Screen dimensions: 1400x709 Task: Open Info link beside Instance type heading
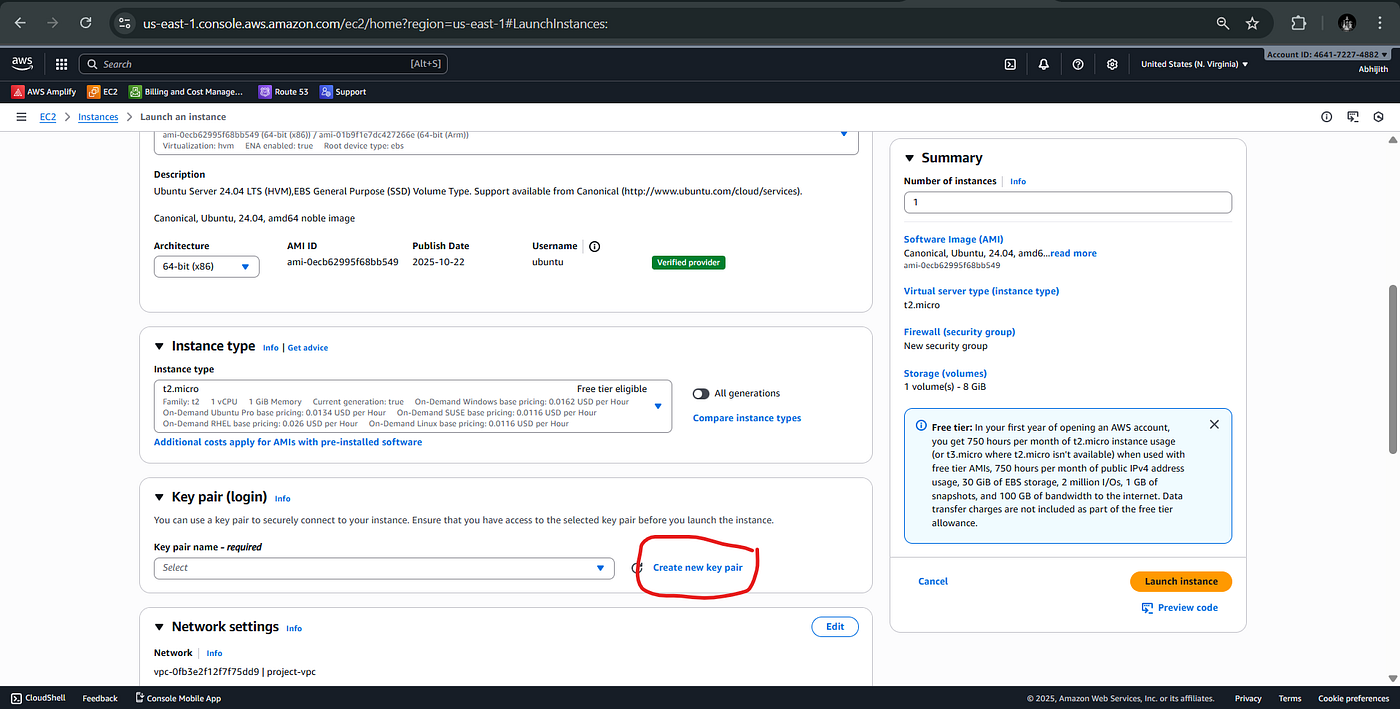point(271,348)
